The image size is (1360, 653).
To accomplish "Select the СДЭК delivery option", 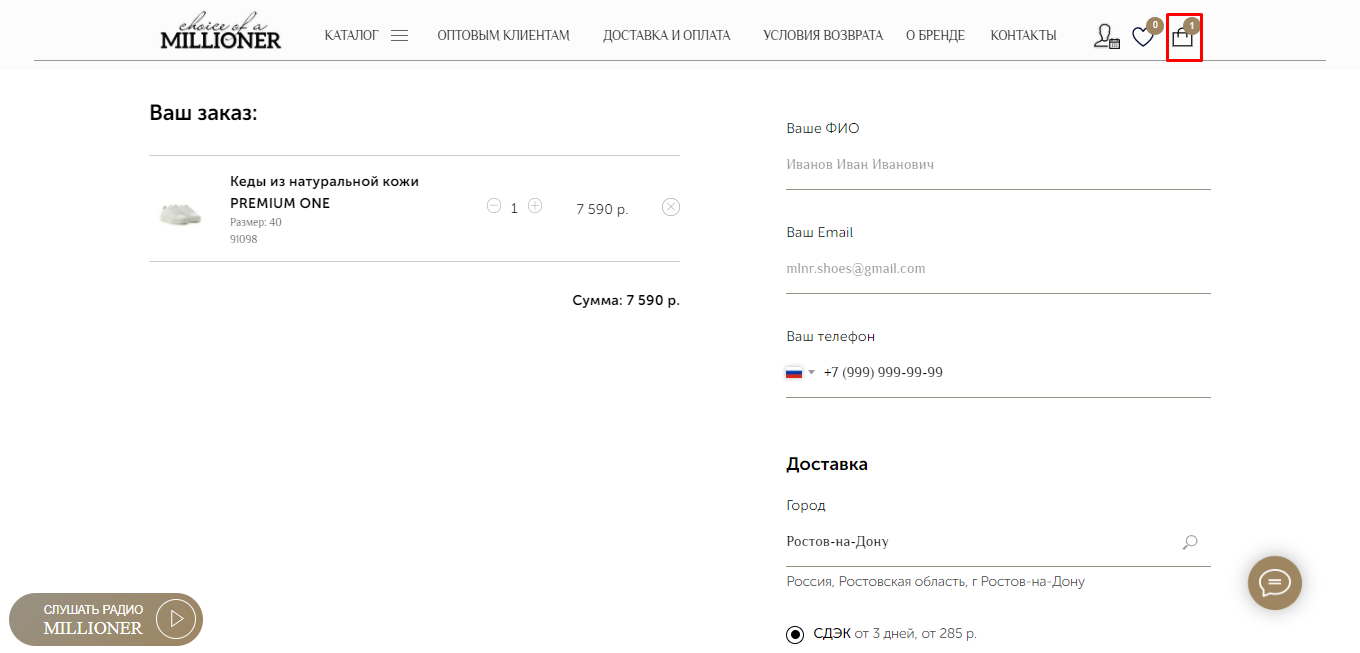I will pos(795,634).
